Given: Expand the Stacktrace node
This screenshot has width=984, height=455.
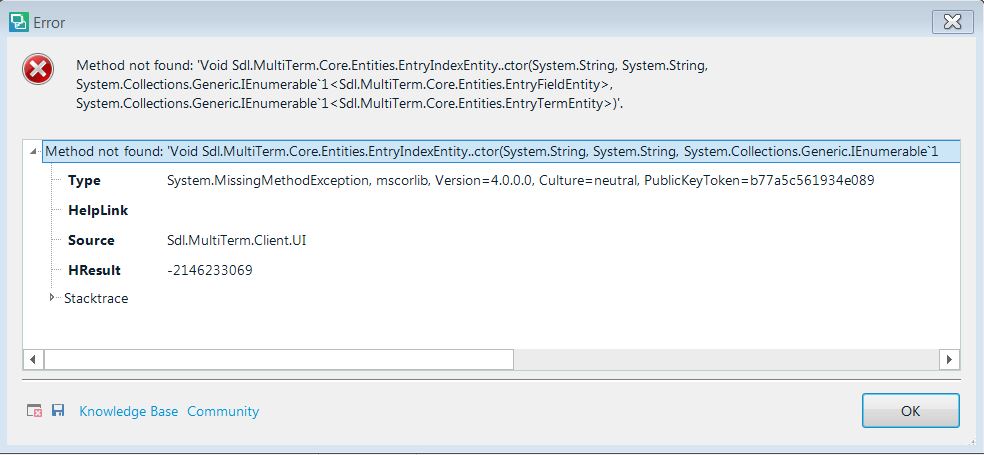Looking at the screenshot, I should (52, 297).
